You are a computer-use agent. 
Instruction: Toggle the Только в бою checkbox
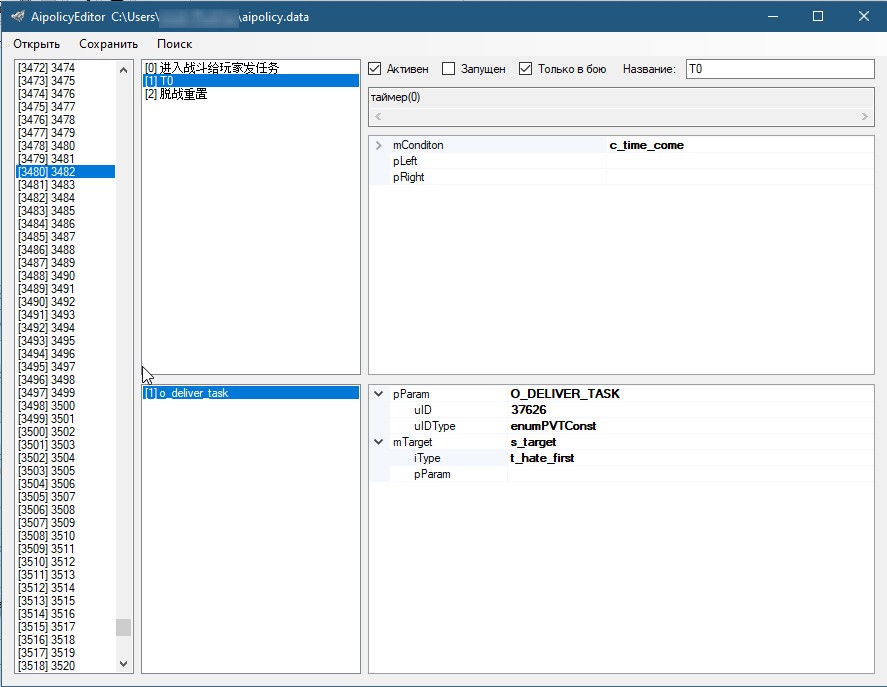(526, 69)
